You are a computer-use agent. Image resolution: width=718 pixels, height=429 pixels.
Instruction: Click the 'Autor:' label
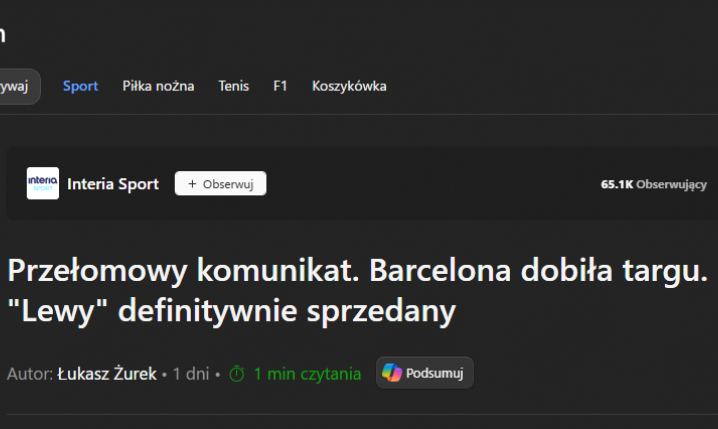tap(30, 374)
